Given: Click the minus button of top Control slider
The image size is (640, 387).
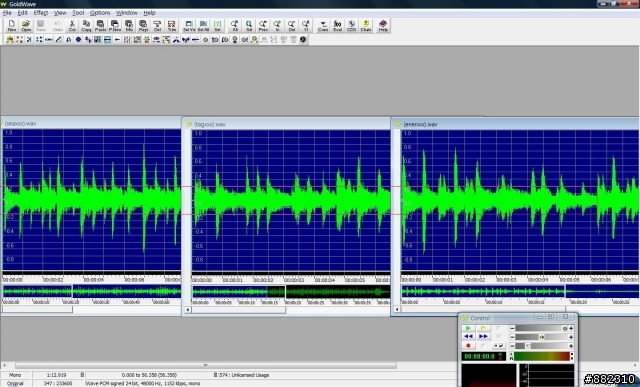Looking at the screenshot, I should click(x=512, y=328).
